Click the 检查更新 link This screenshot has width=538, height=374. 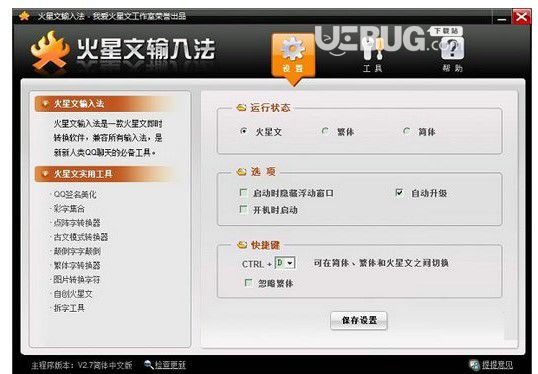170,365
